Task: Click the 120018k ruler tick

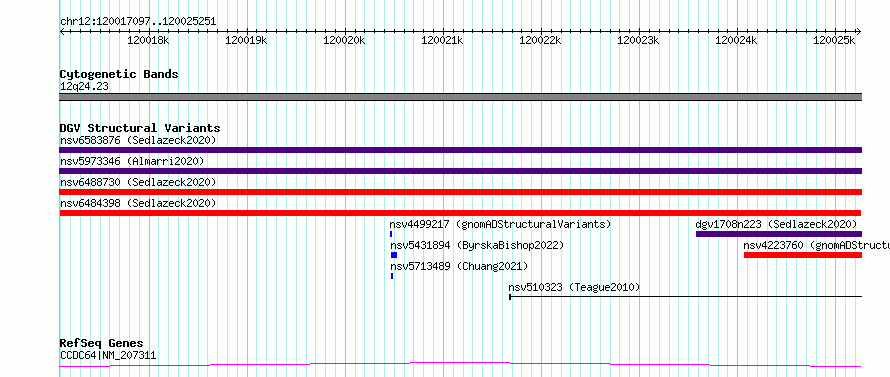Action: 148,40
